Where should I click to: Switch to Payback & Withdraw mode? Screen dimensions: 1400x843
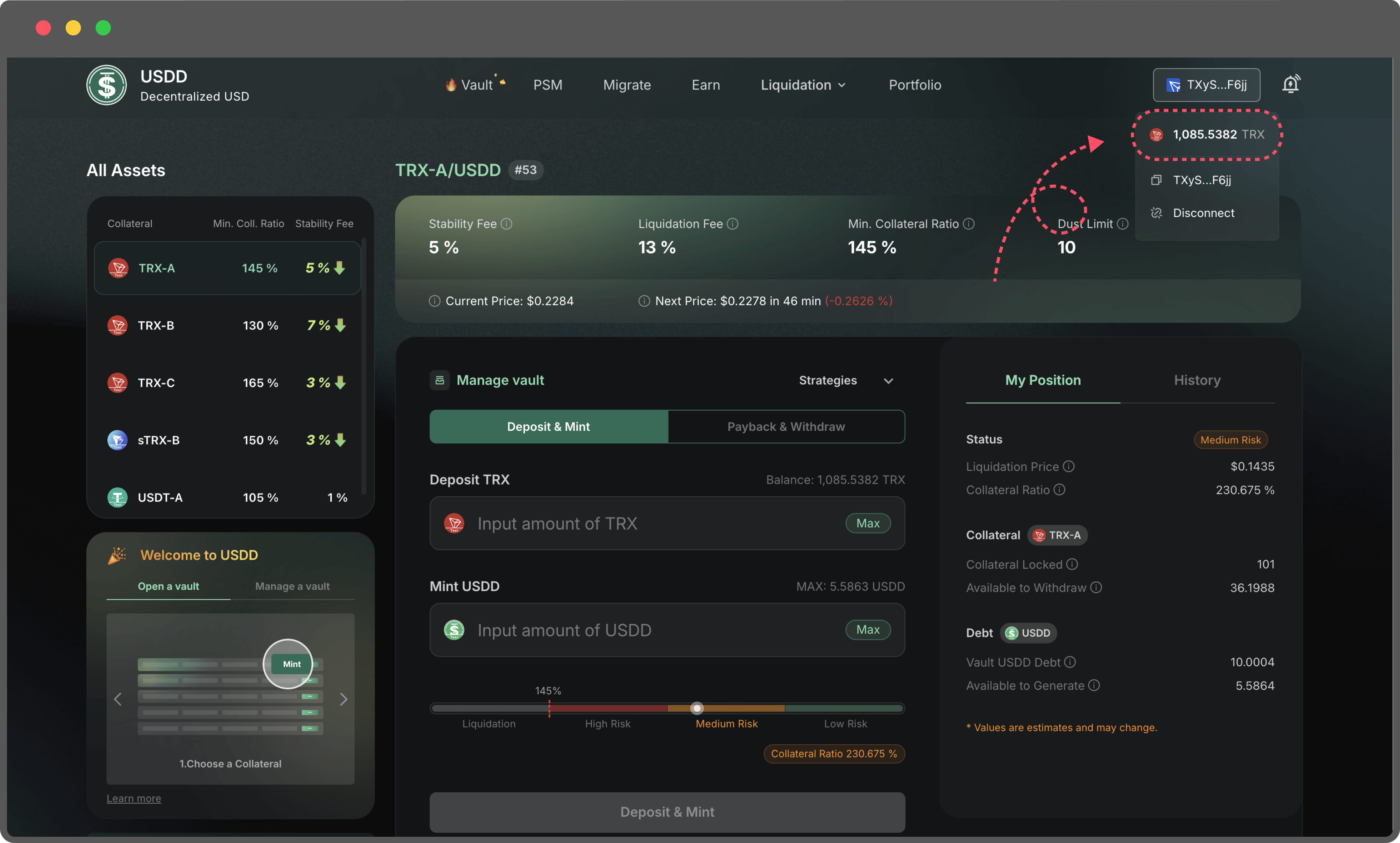[x=786, y=427]
